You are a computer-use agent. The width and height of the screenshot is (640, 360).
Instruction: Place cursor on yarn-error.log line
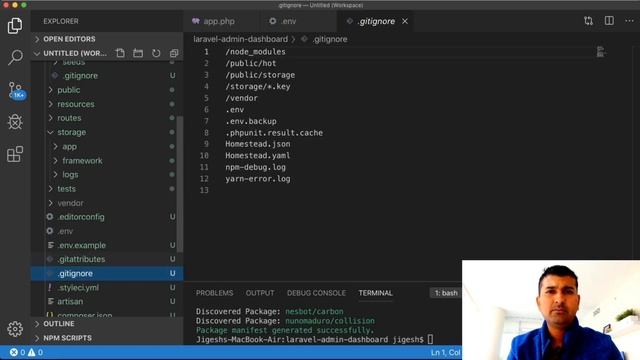pos(258,179)
